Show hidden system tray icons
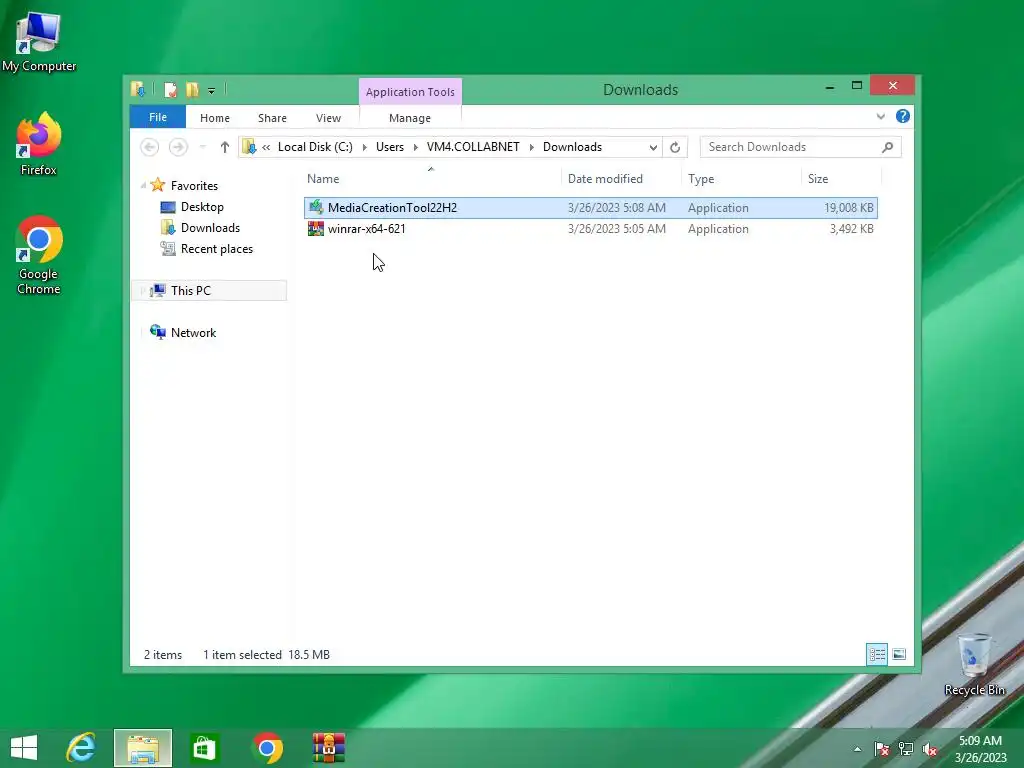This screenshot has width=1024, height=768. 857,749
